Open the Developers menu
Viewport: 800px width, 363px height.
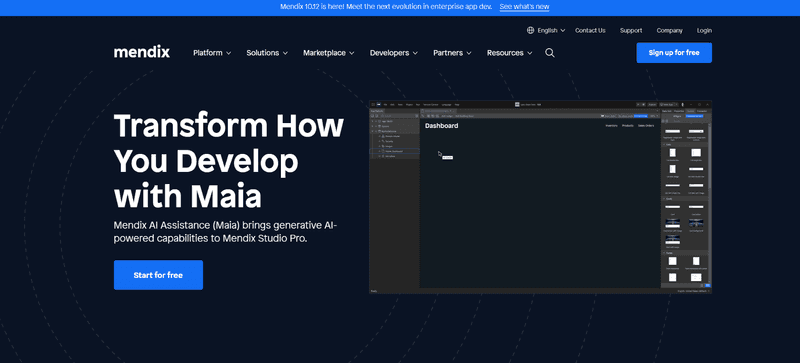(x=394, y=53)
